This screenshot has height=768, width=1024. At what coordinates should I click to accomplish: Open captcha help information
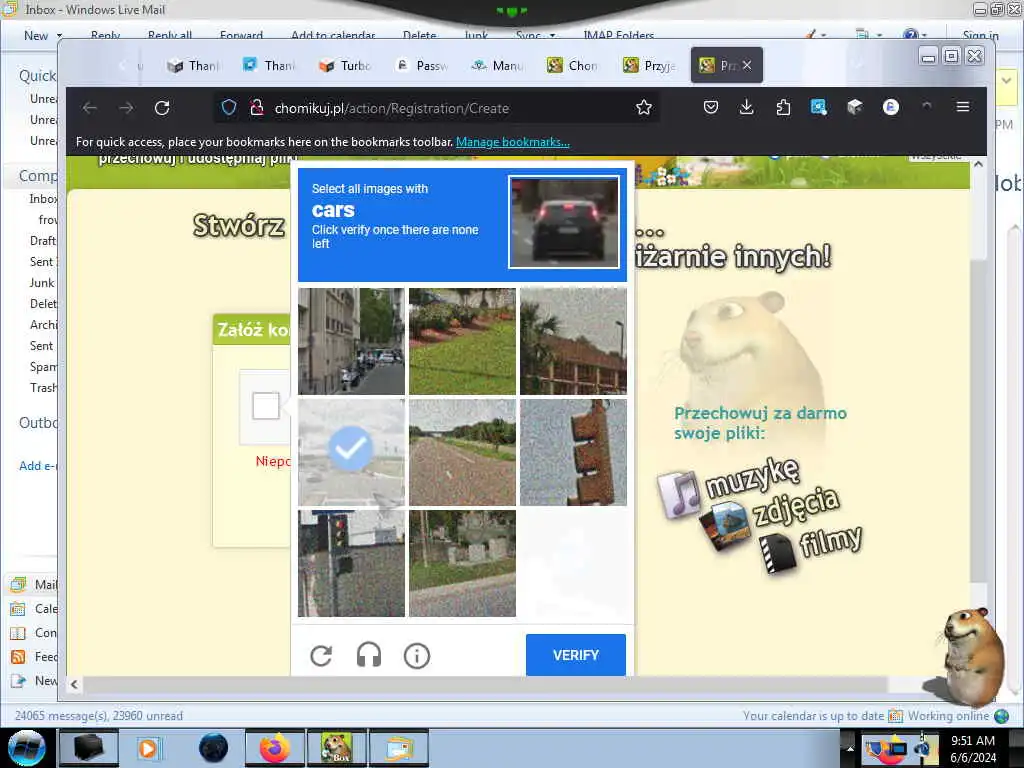click(417, 656)
